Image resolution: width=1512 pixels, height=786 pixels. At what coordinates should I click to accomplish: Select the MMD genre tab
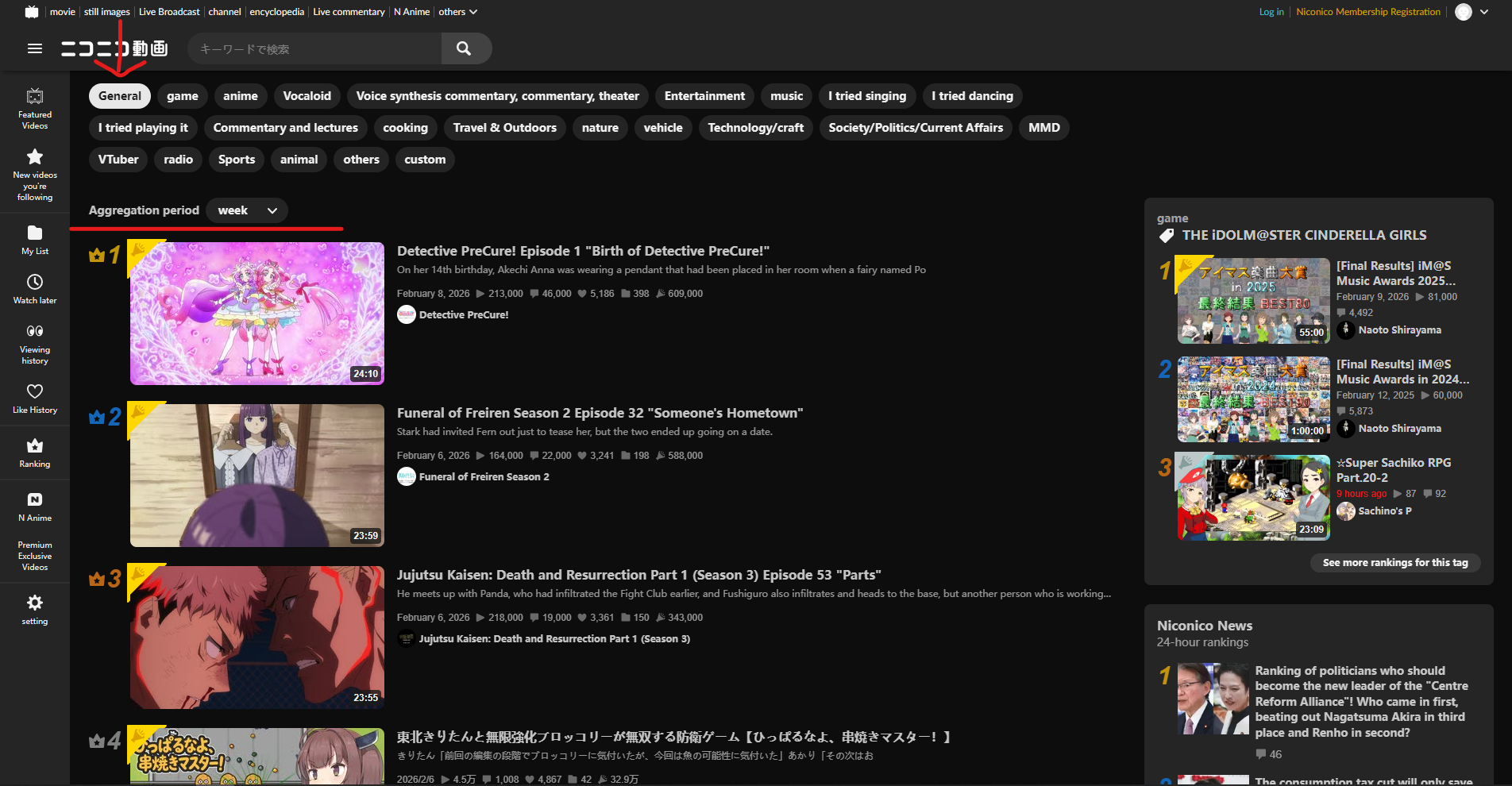tap(1044, 128)
